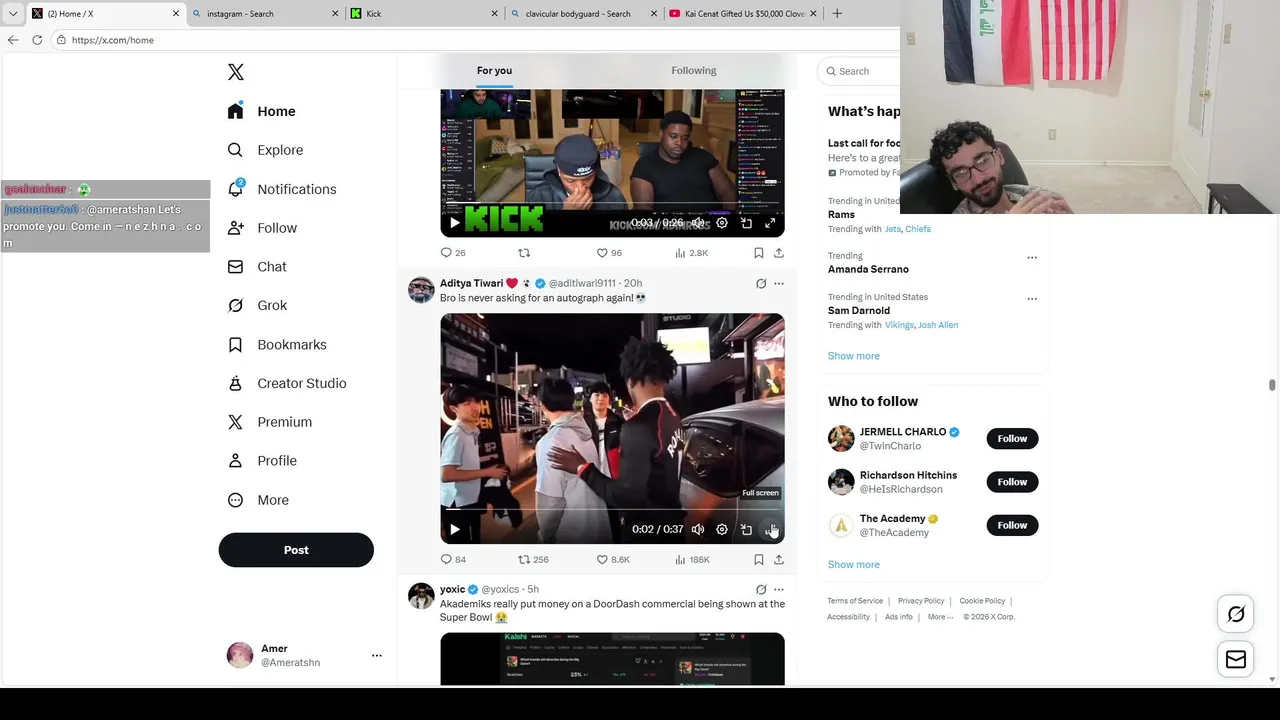Click the Bookmarks sidebar icon
Image resolution: width=1280 pixels, height=720 pixels.
click(235, 344)
